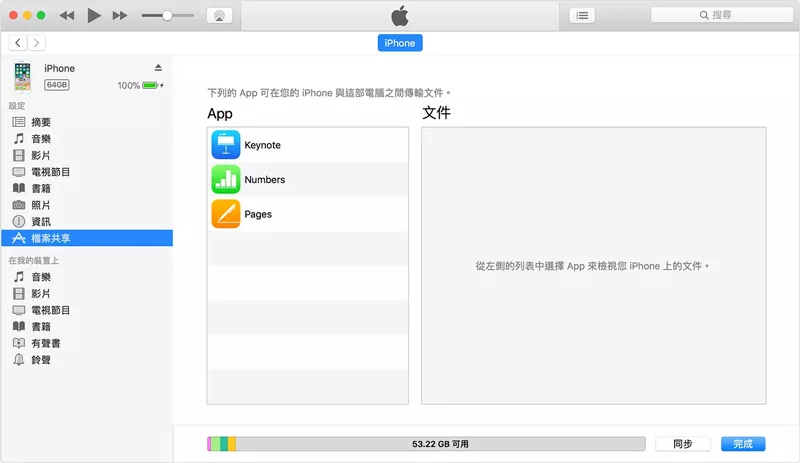Rewind to the previous track
This screenshot has height=463, width=800.
coord(67,16)
